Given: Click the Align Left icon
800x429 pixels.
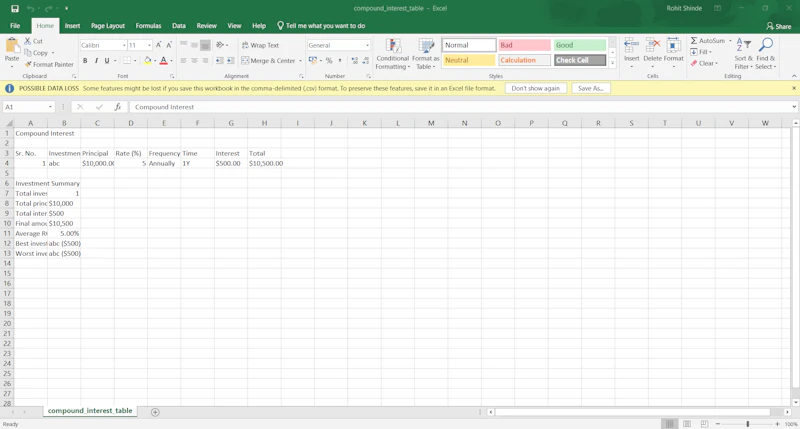Looking at the screenshot, I should click(183, 61).
